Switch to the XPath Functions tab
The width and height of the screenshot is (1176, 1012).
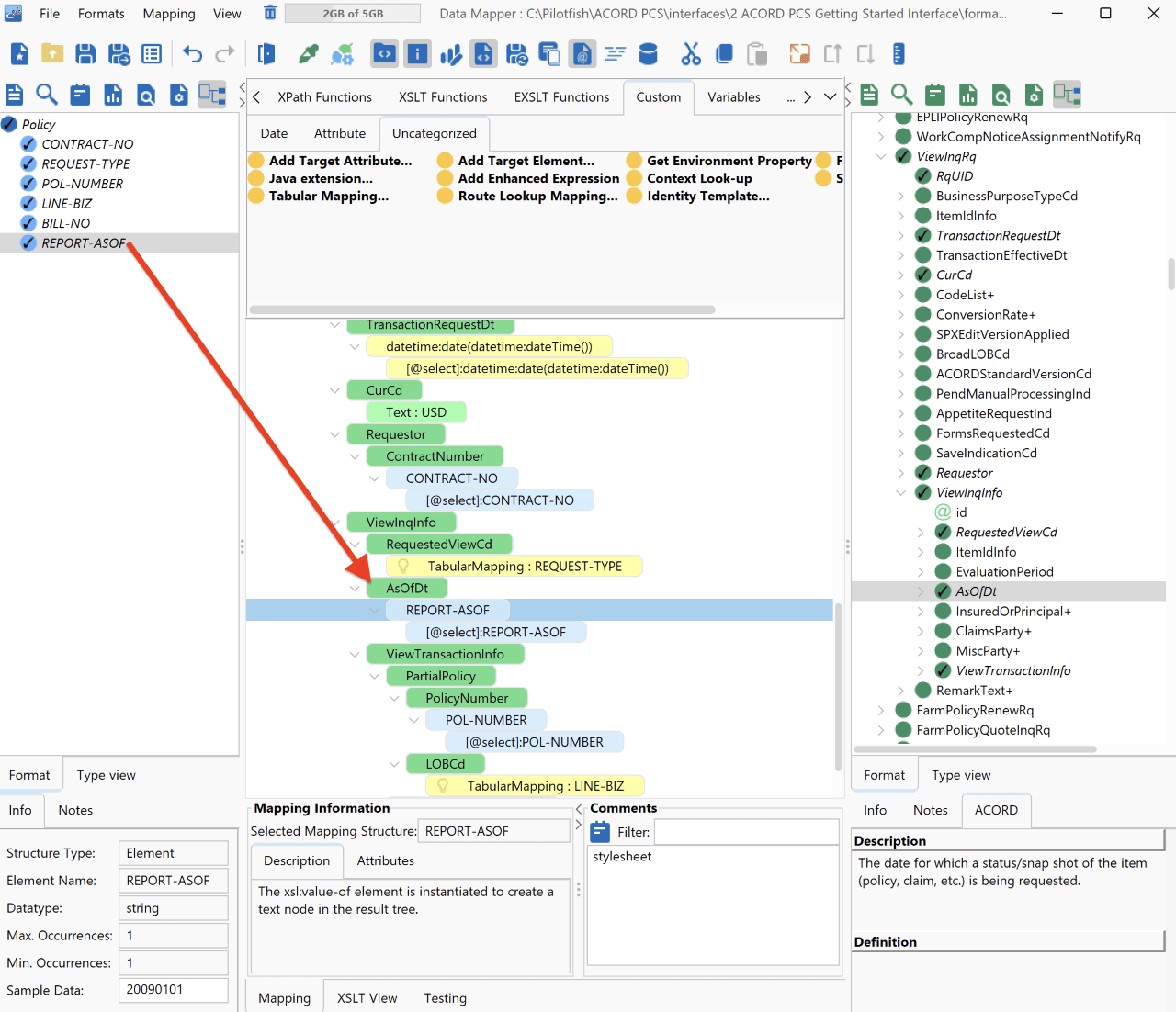pyautogui.click(x=325, y=96)
